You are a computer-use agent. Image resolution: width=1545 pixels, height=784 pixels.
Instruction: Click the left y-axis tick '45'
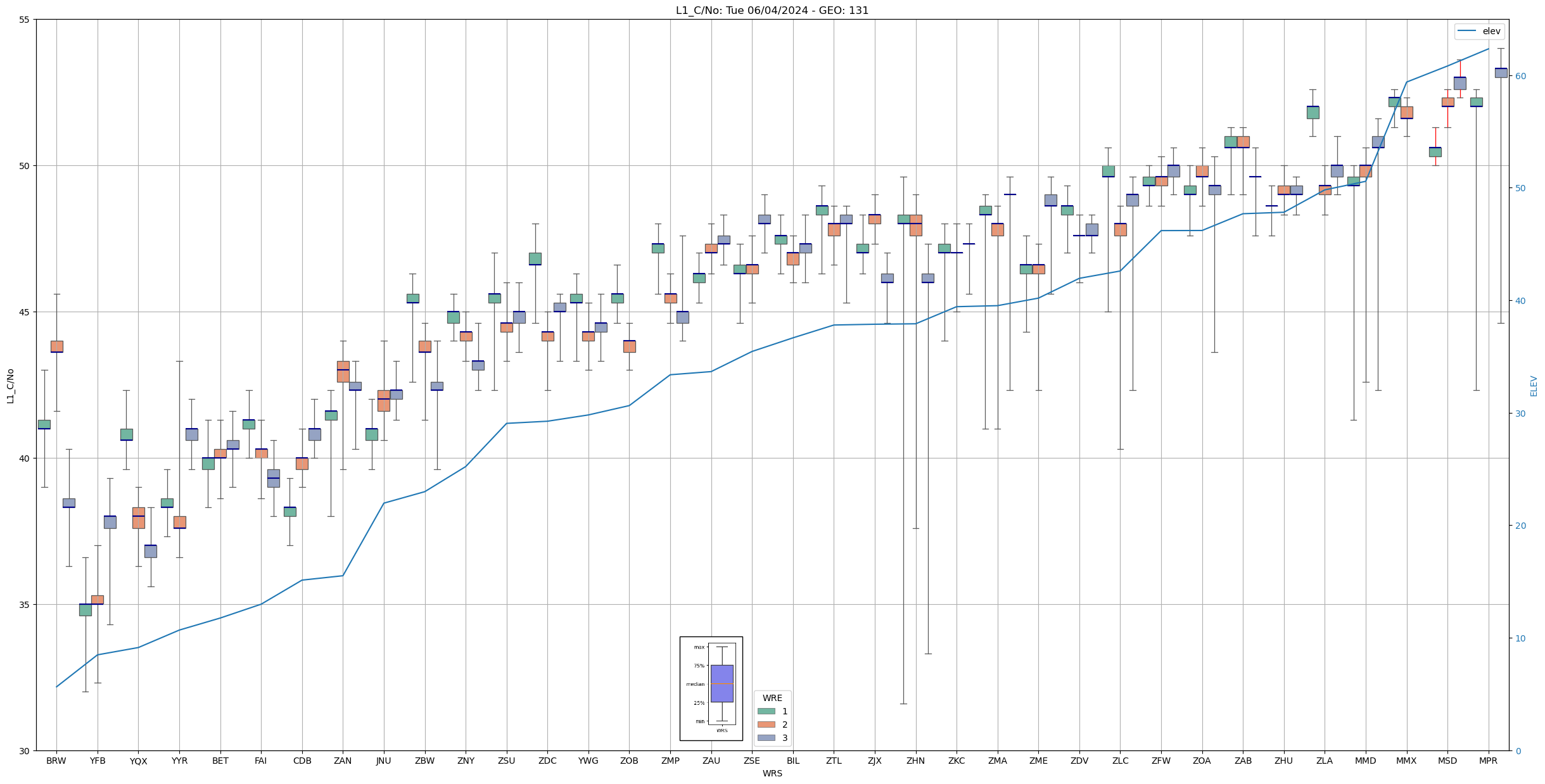(24, 312)
